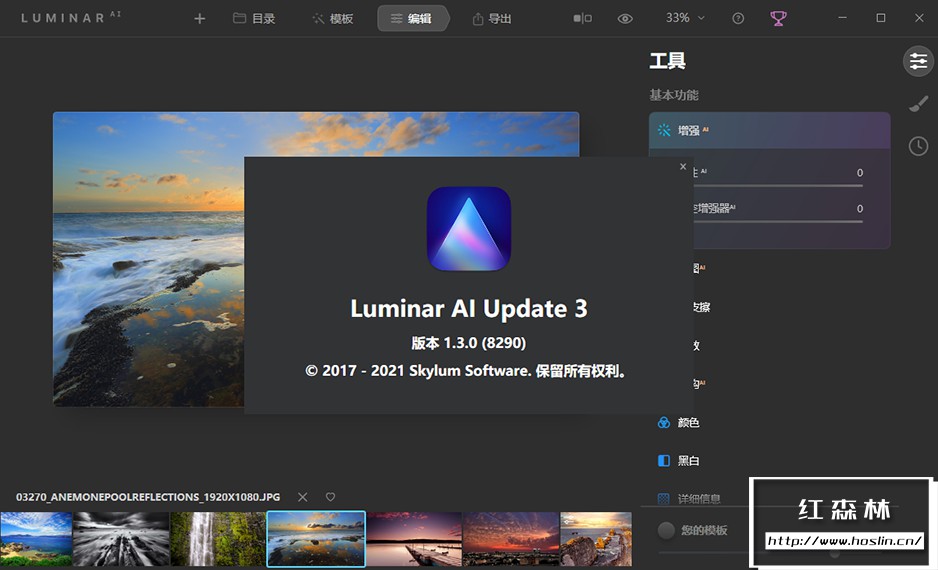Toggle the before/after compare icon
Viewport: 938px width, 570px height.
(x=583, y=19)
